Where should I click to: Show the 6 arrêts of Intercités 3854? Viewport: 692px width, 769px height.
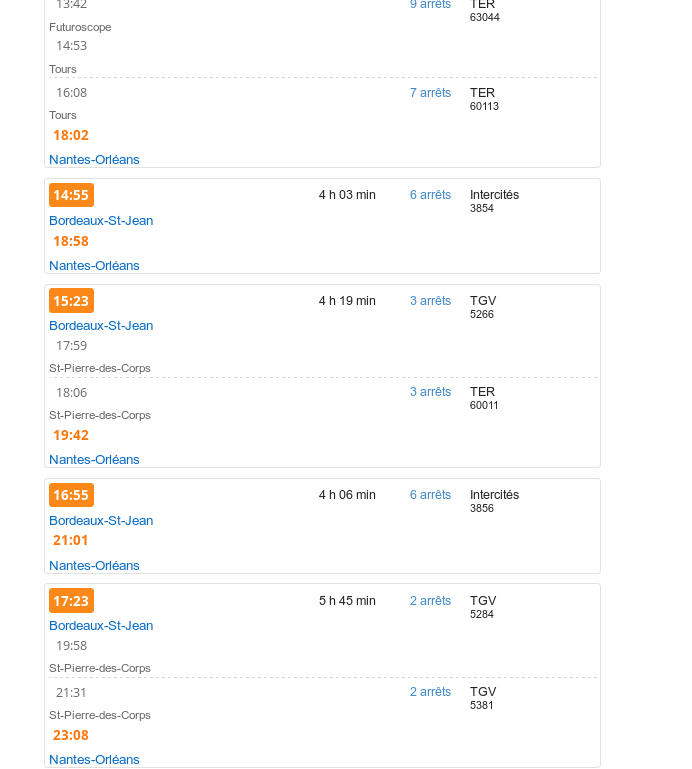[x=430, y=195]
